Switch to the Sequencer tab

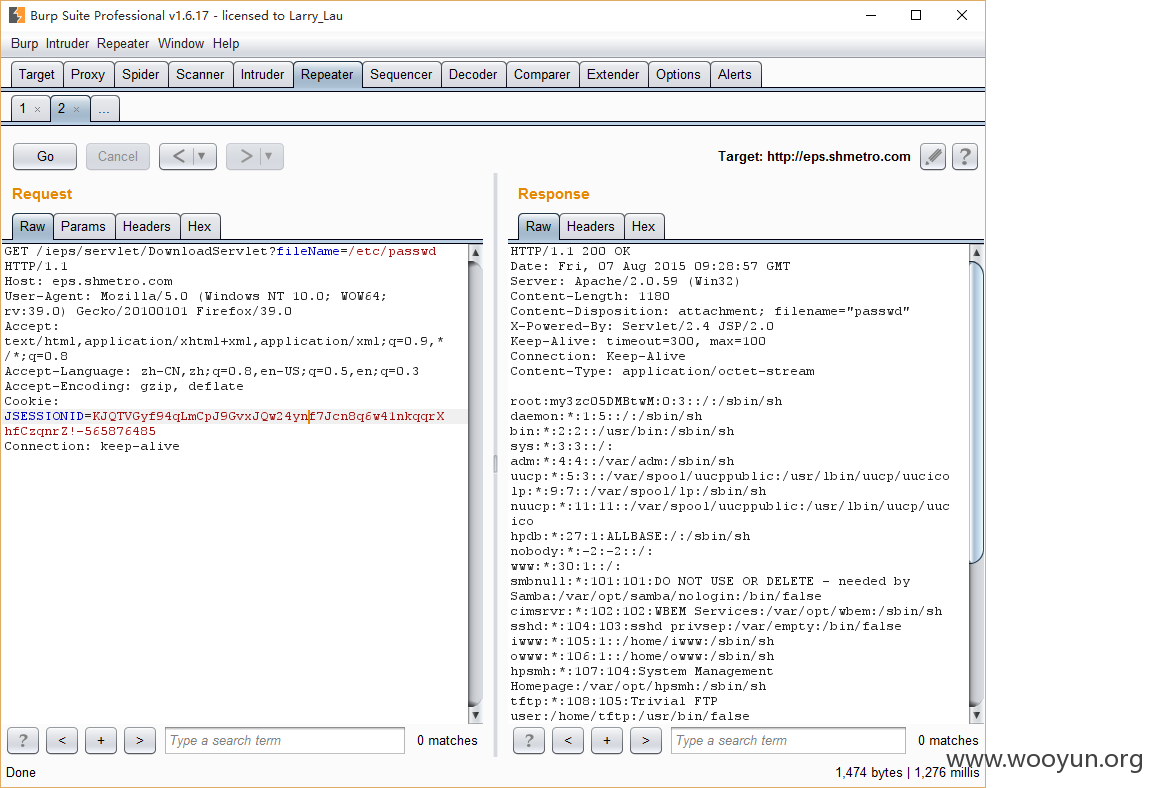[x=401, y=74]
